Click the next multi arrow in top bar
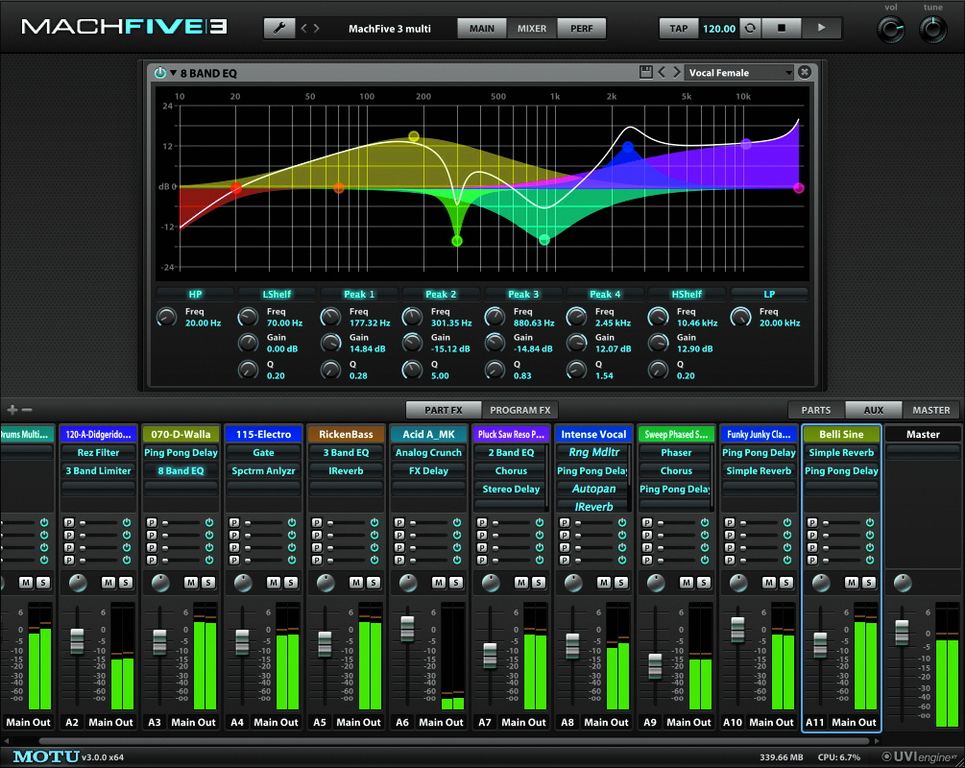The height and width of the screenshot is (768, 965). point(316,28)
